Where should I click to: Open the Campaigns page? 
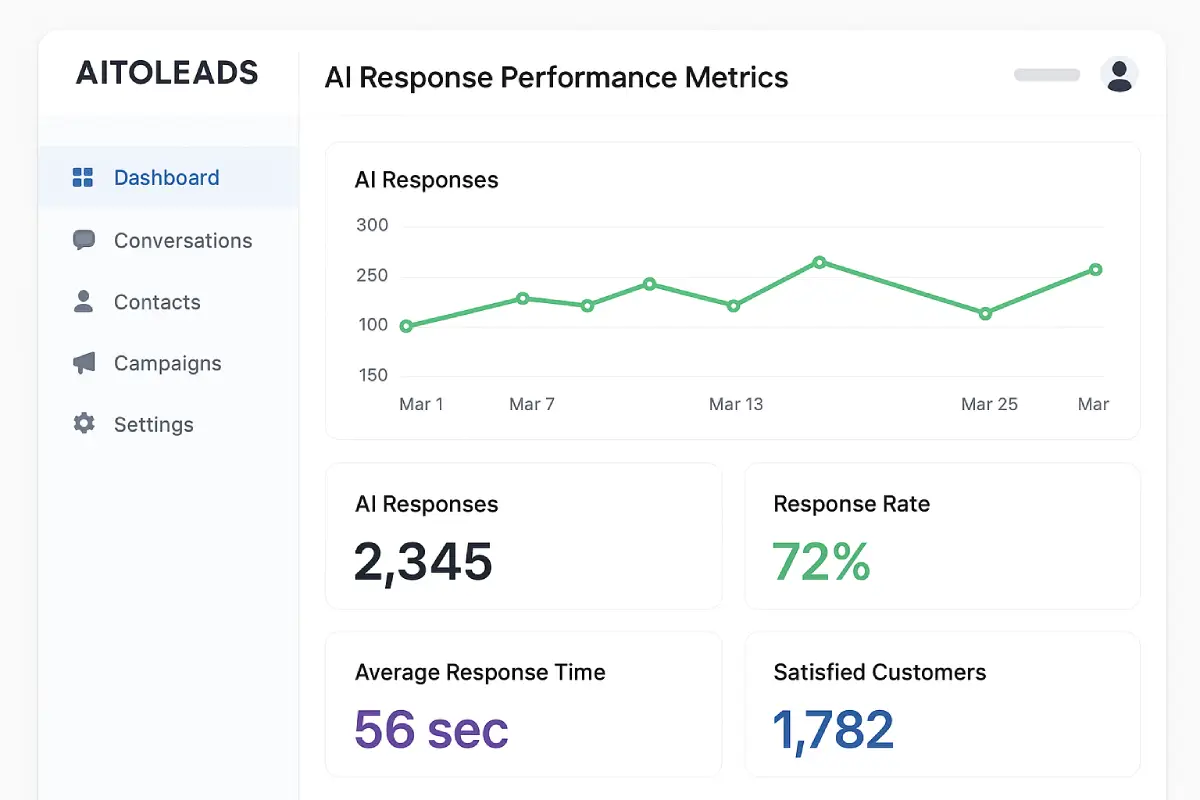tap(167, 363)
